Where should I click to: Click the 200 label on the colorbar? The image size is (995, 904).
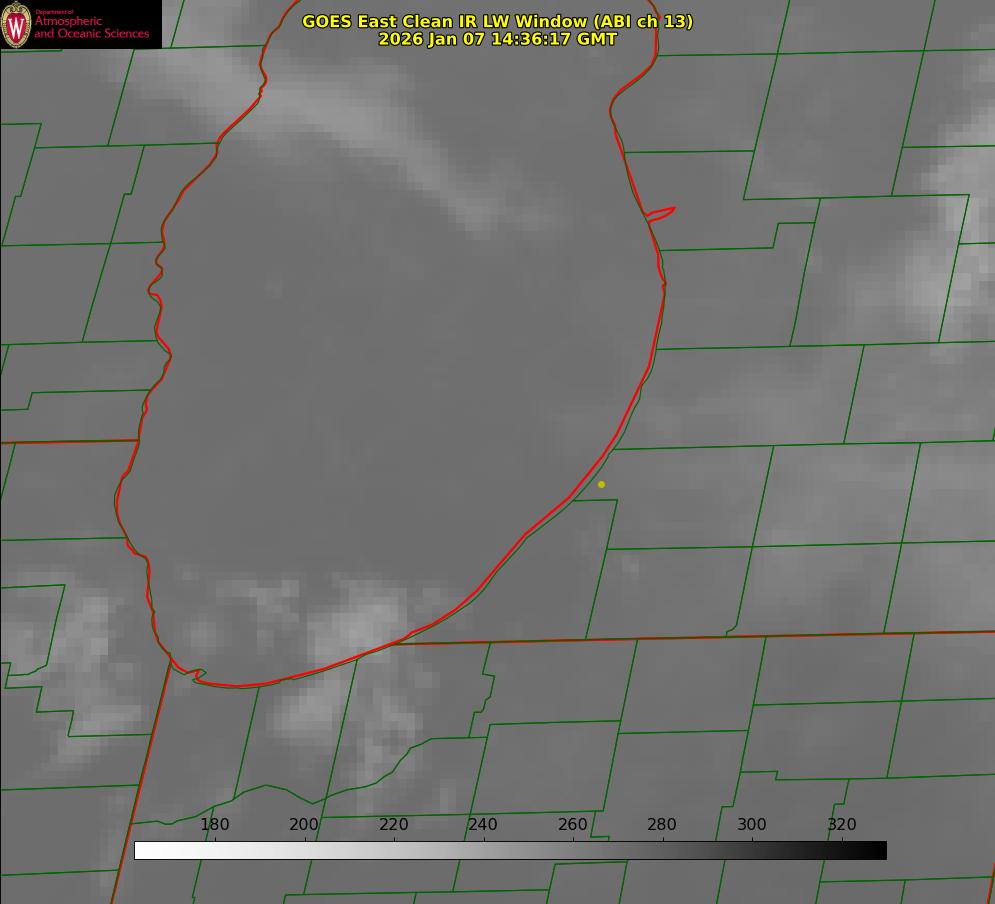pyautogui.click(x=304, y=824)
